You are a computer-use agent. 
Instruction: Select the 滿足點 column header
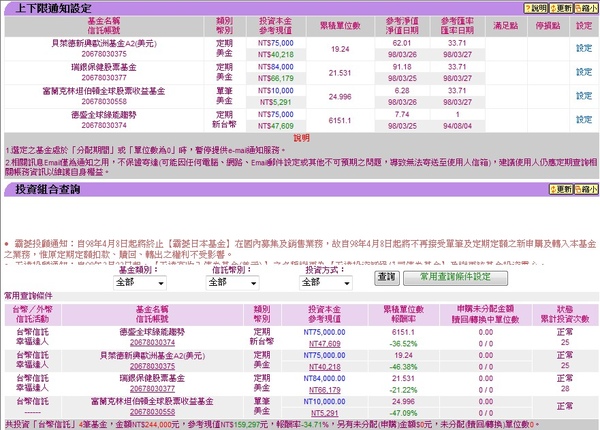tap(505, 26)
